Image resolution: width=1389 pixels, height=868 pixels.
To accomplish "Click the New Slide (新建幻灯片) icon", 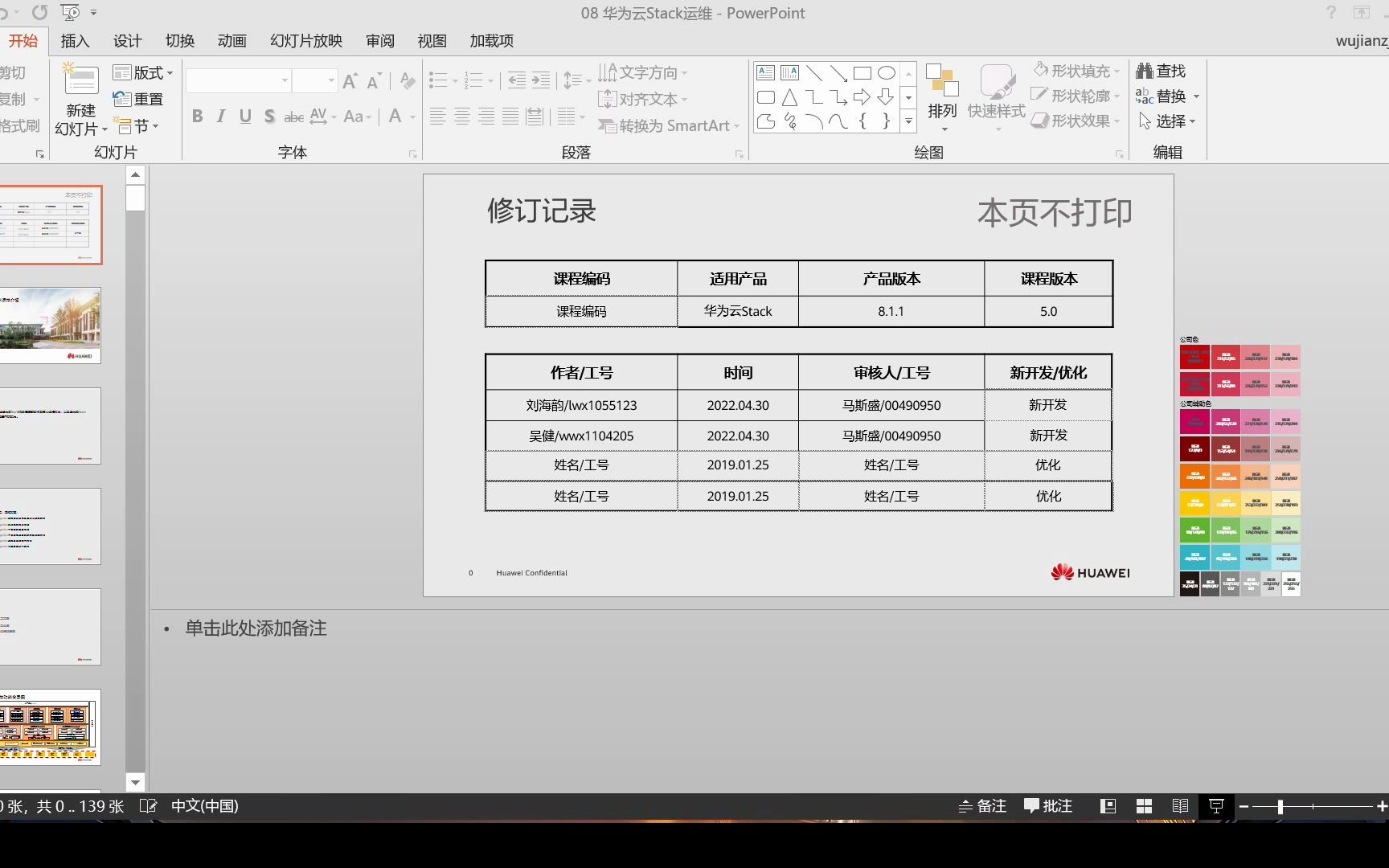I will tap(80, 80).
